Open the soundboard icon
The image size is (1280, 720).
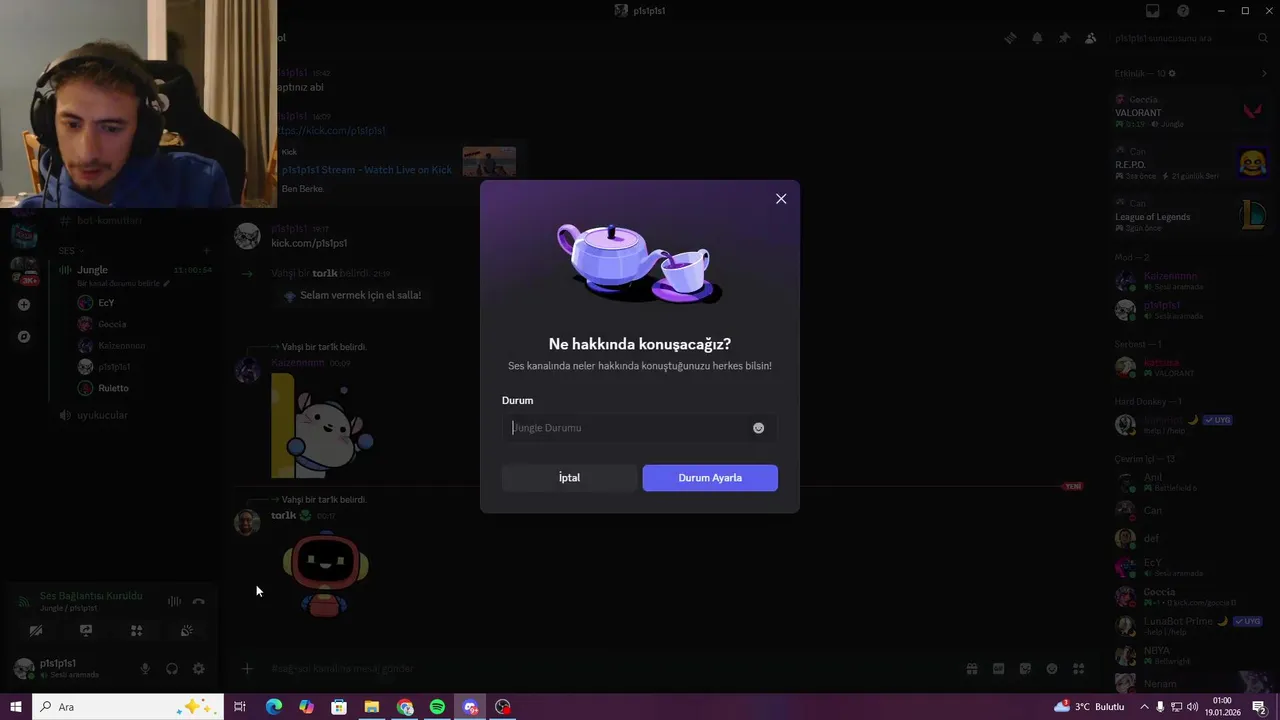click(x=187, y=631)
